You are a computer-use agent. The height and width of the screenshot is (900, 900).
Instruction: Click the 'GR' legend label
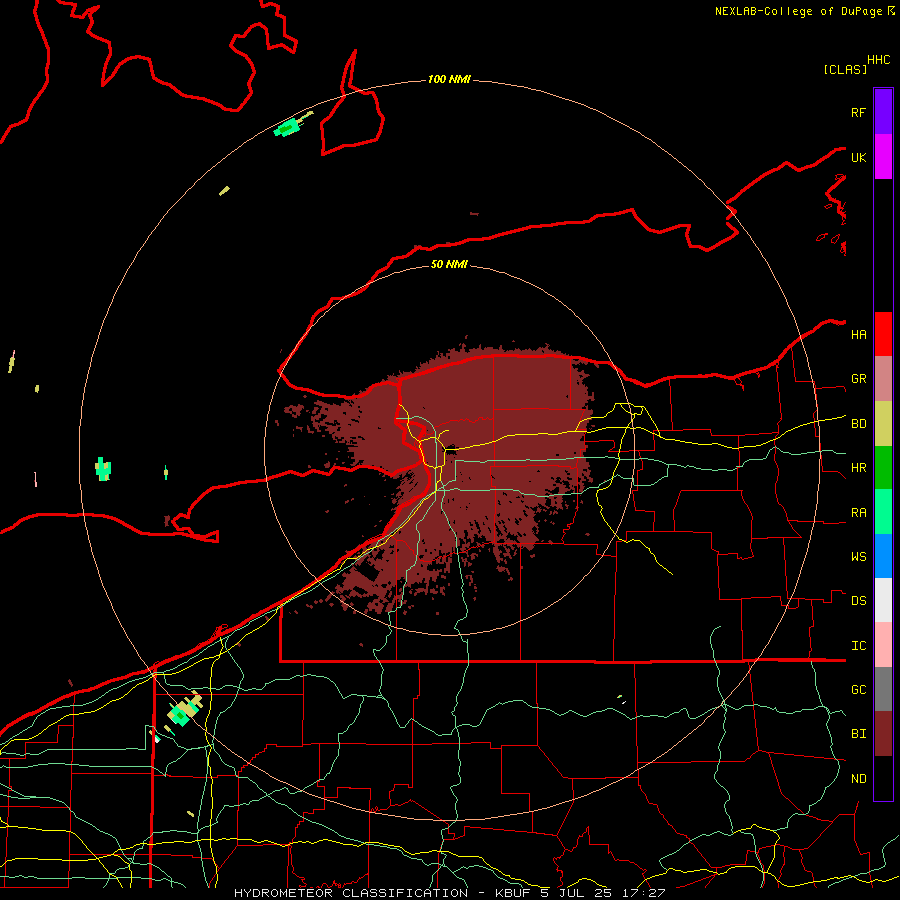point(858,379)
